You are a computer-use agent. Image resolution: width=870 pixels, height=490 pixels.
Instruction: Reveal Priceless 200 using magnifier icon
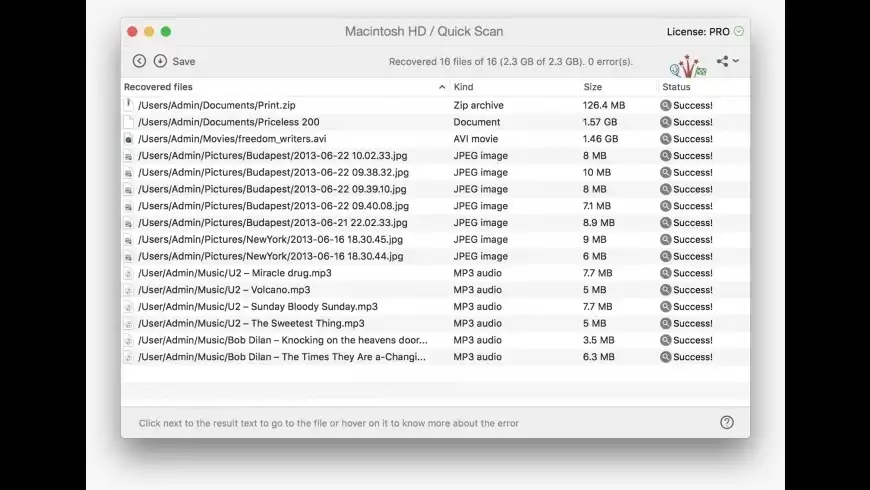coord(666,122)
